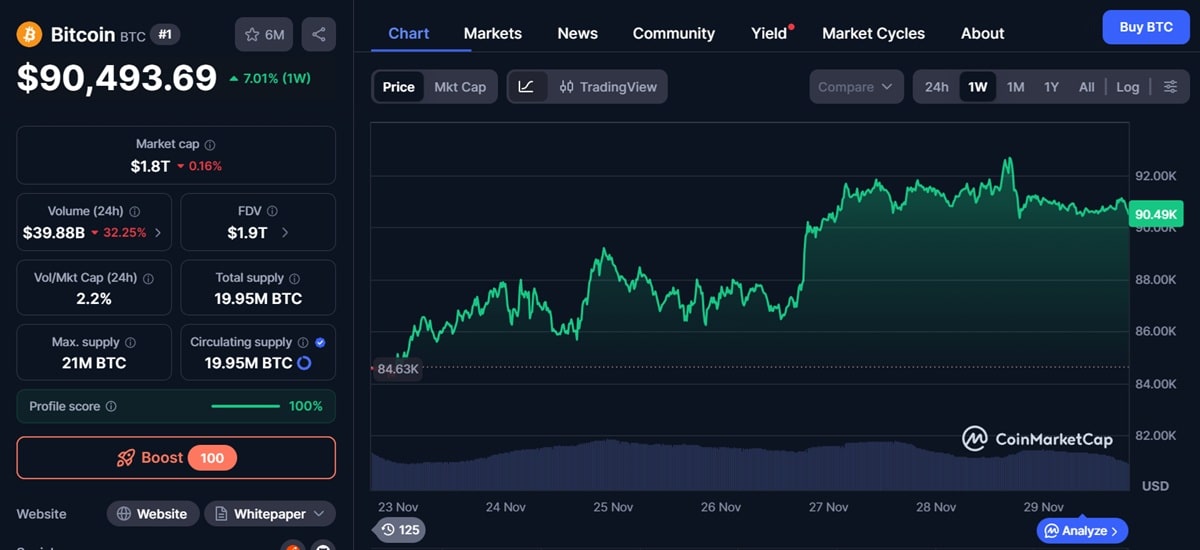Screen dimensions: 1200x550
Task: Switch to TradingView candlestick chart
Action: click(x=608, y=87)
